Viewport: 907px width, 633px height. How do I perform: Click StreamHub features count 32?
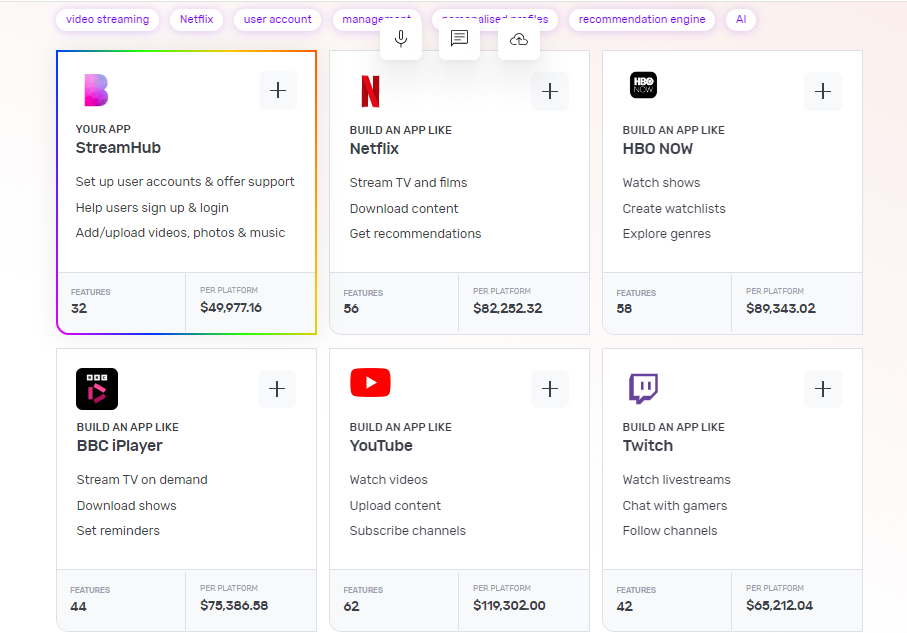[79, 308]
